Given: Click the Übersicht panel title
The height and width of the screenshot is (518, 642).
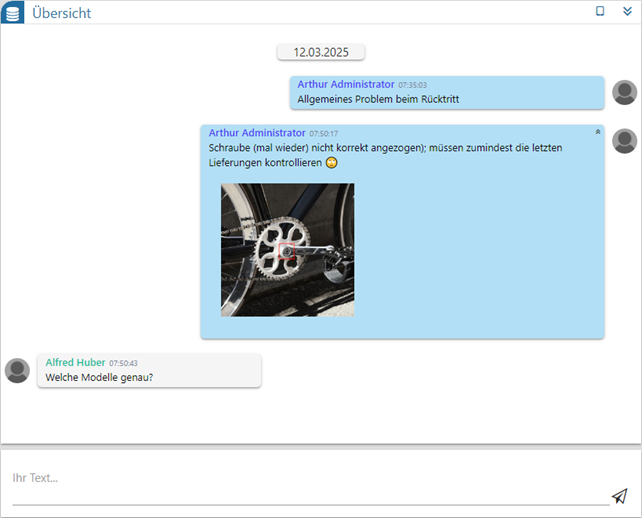Looking at the screenshot, I should coord(61,12).
